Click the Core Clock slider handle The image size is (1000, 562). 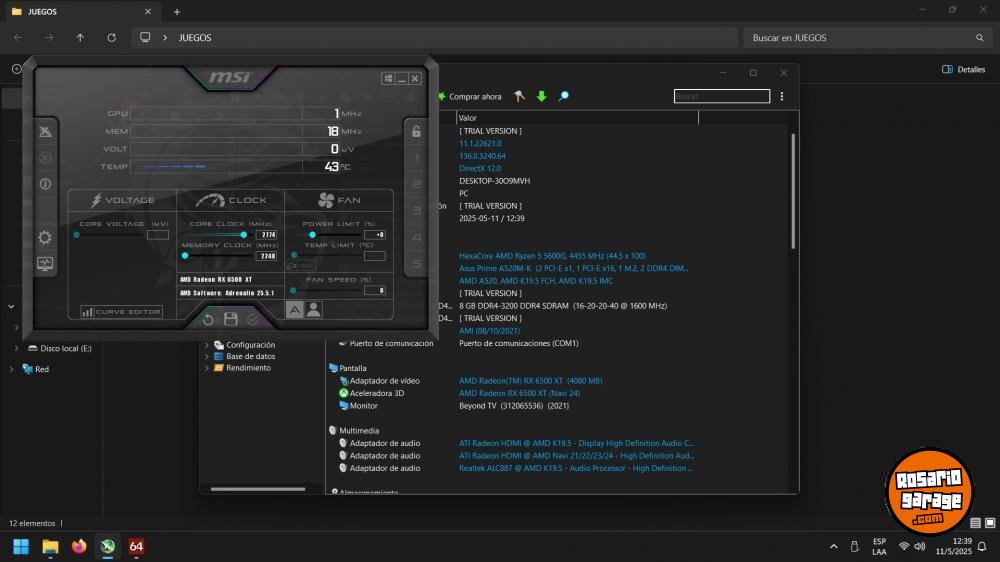pos(243,234)
